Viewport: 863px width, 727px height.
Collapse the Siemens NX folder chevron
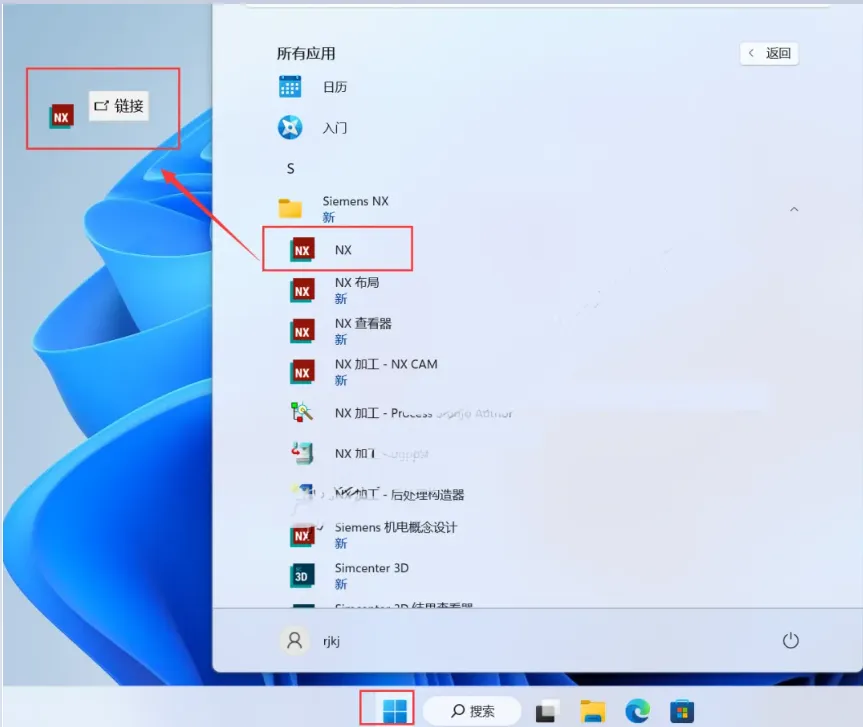click(794, 209)
